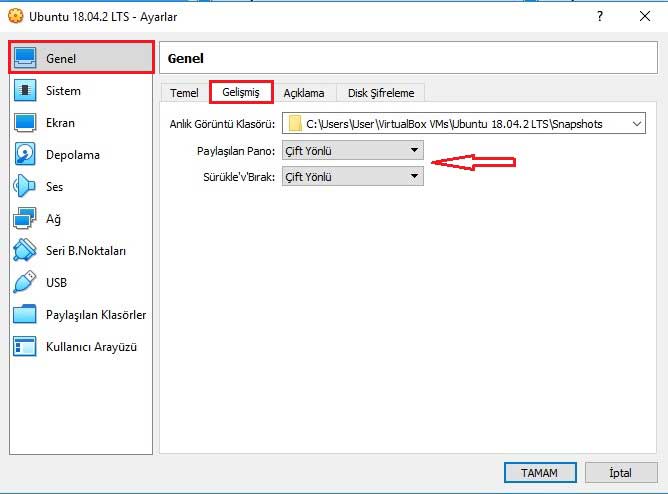Open Ekran display icon
The width and height of the screenshot is (668, 494).
(x=25, y=123)
